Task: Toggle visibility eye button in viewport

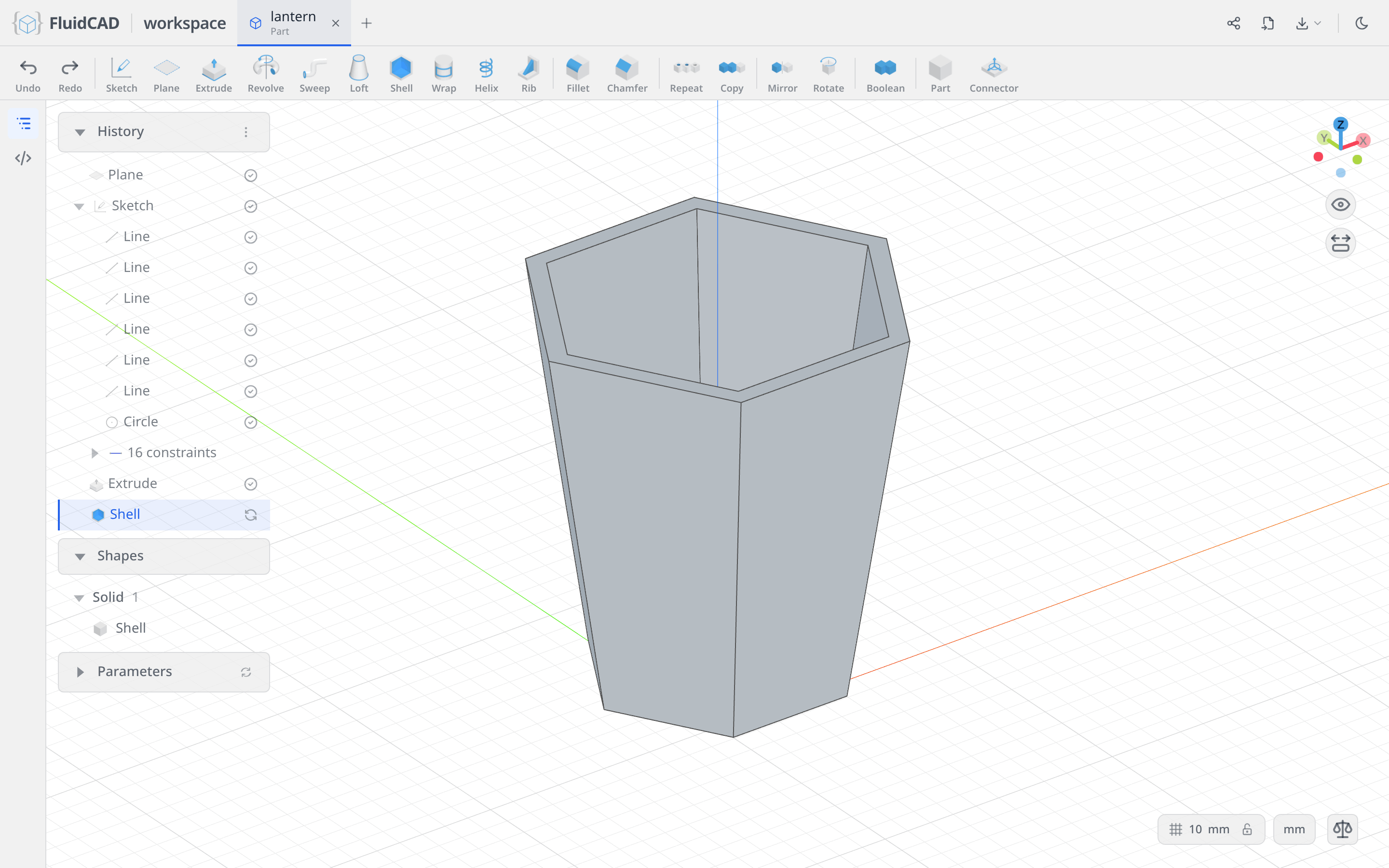Action: point(1340,205)
